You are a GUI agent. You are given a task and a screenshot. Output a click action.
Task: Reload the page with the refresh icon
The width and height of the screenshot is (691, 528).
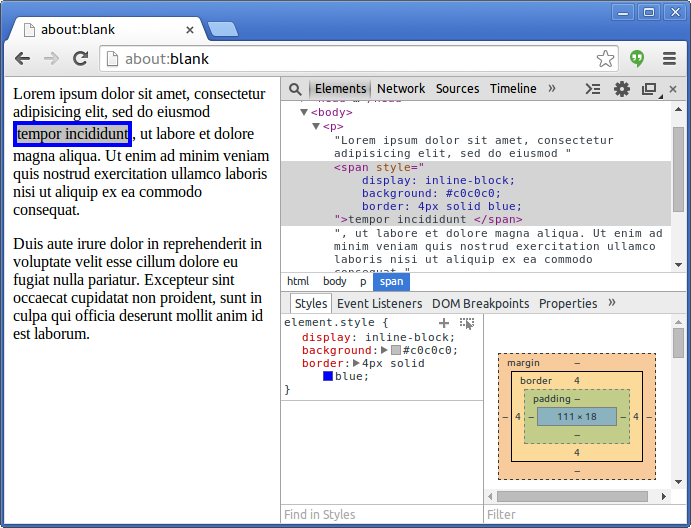click(x=80, y=59)
